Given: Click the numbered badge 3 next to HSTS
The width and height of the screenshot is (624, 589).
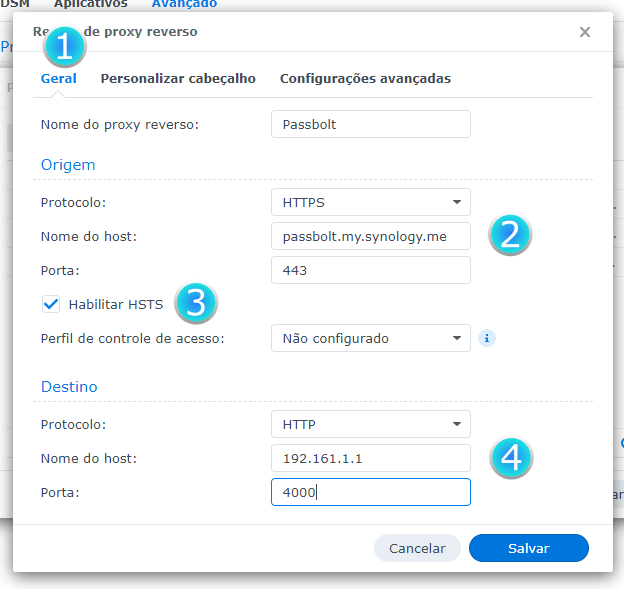Looking at the screenshot, I should click(196, 302).
